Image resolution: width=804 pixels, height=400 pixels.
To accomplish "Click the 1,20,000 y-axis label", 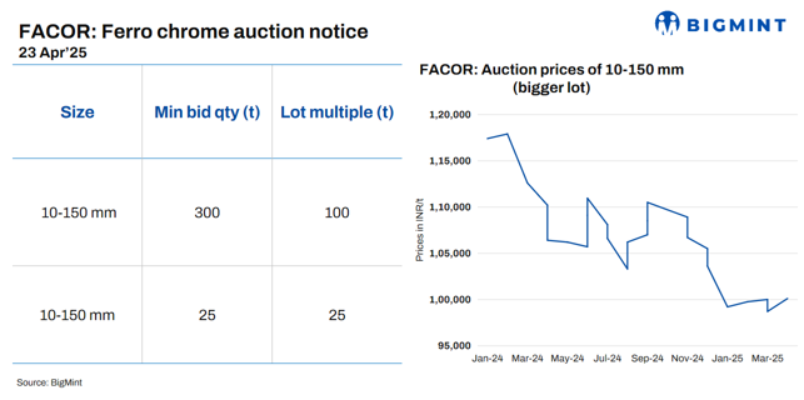I will (449, 115).
